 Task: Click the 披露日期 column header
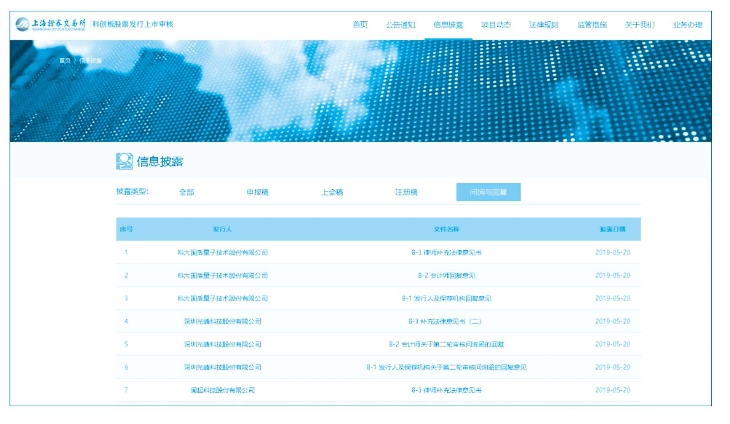[612, 229]
